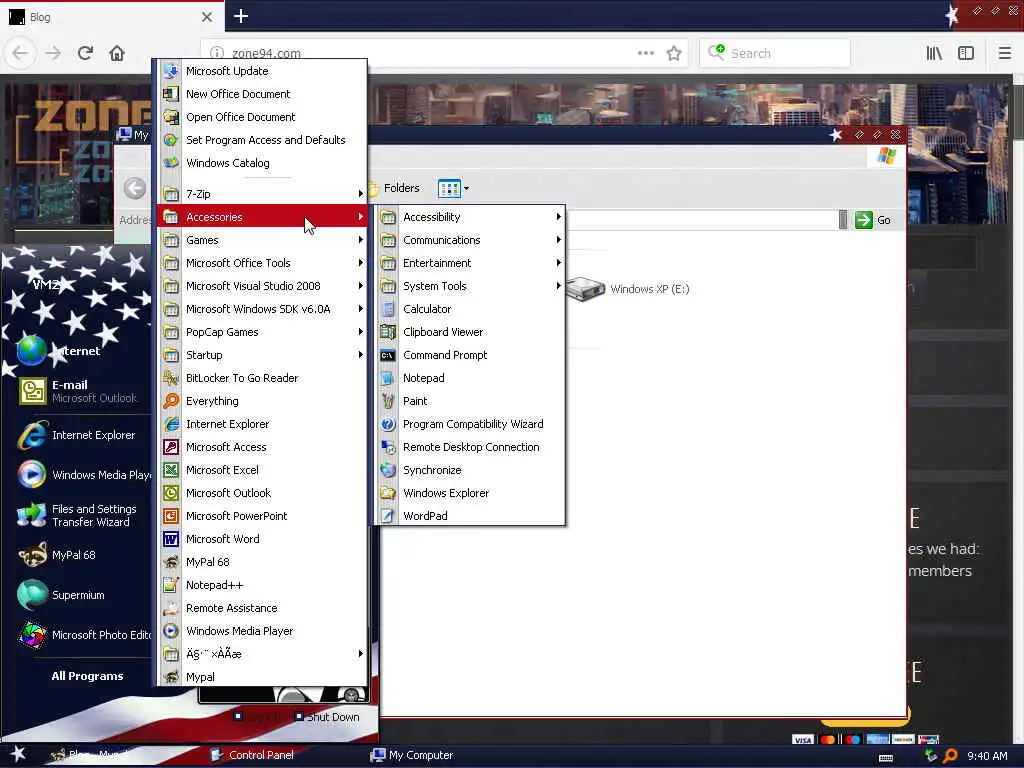Screen dimensions: 1024x768
Task: Expand Microsoft Office Tools submenu
Action: click(x=263, y=263)
